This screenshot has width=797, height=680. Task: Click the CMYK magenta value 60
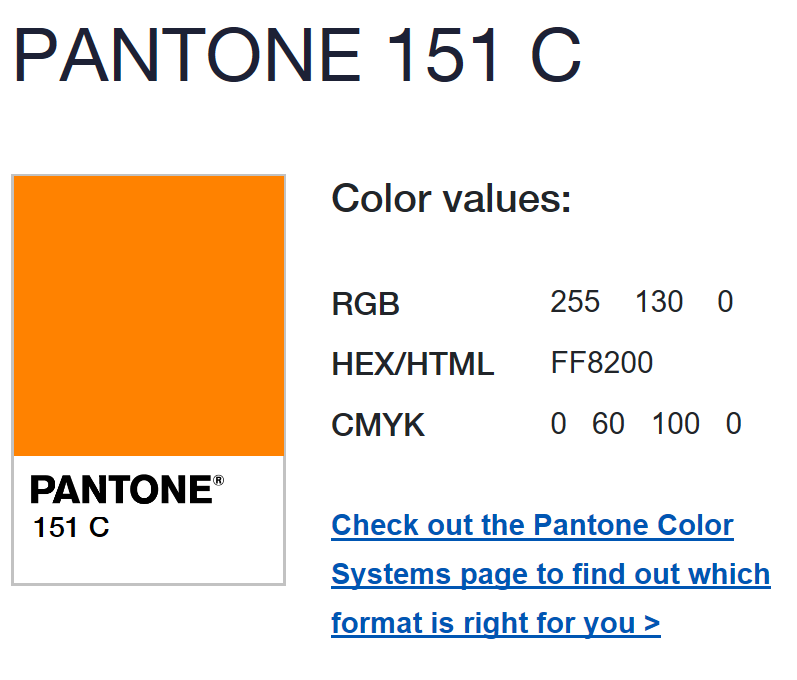point(608,424)
